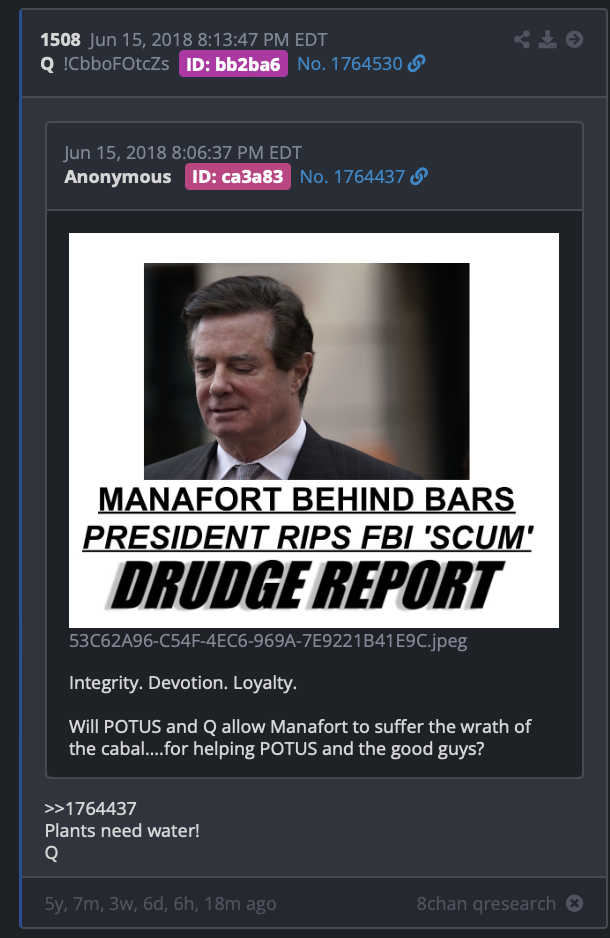Click the right-arrow icon in post header
Image resolution: width=610 pixels, height=938 pixels.
point(574,39)
